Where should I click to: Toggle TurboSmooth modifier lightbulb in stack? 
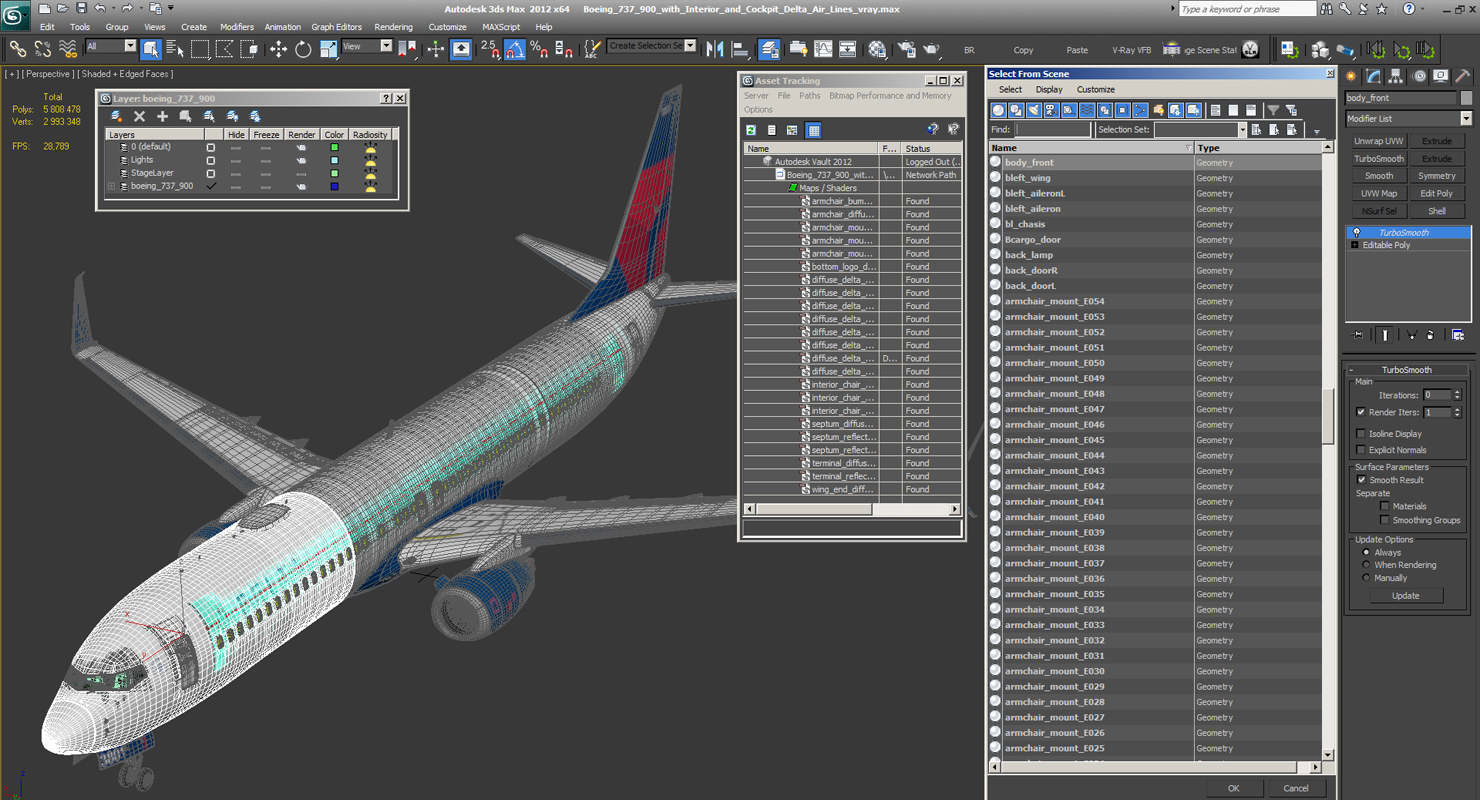pos(1356,232)
